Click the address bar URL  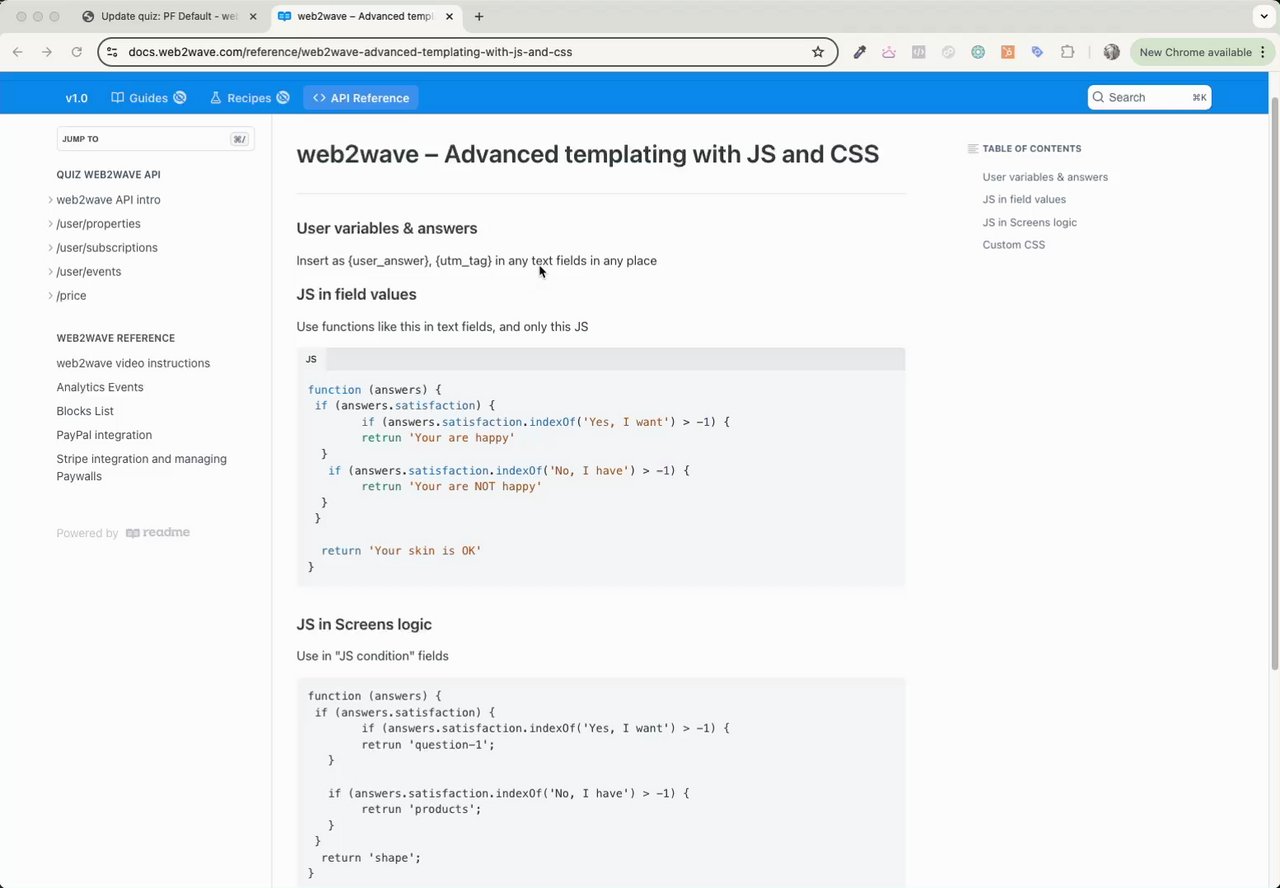pyautogui.click(x=350, y=52)
